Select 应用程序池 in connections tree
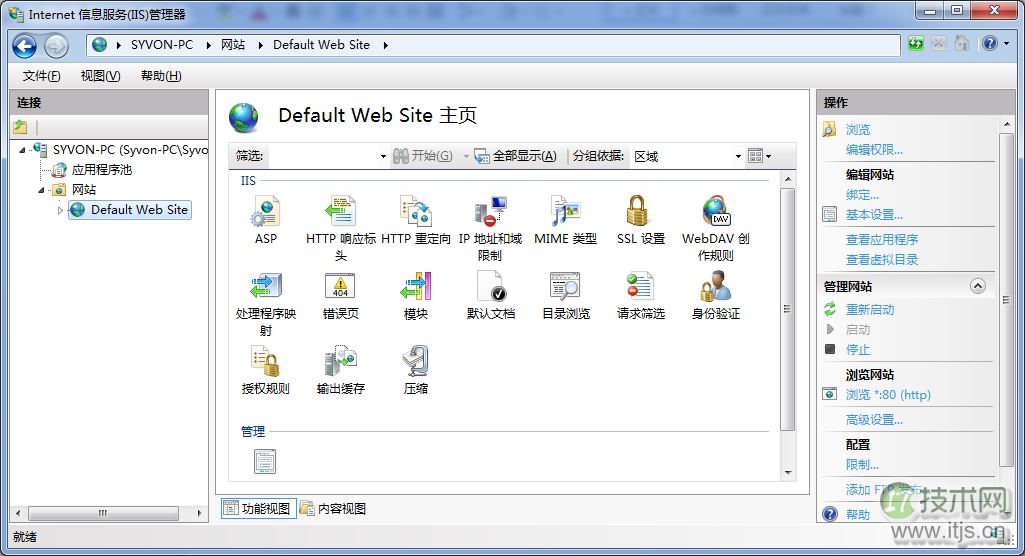1025x556 pixels. click(101, 170)
